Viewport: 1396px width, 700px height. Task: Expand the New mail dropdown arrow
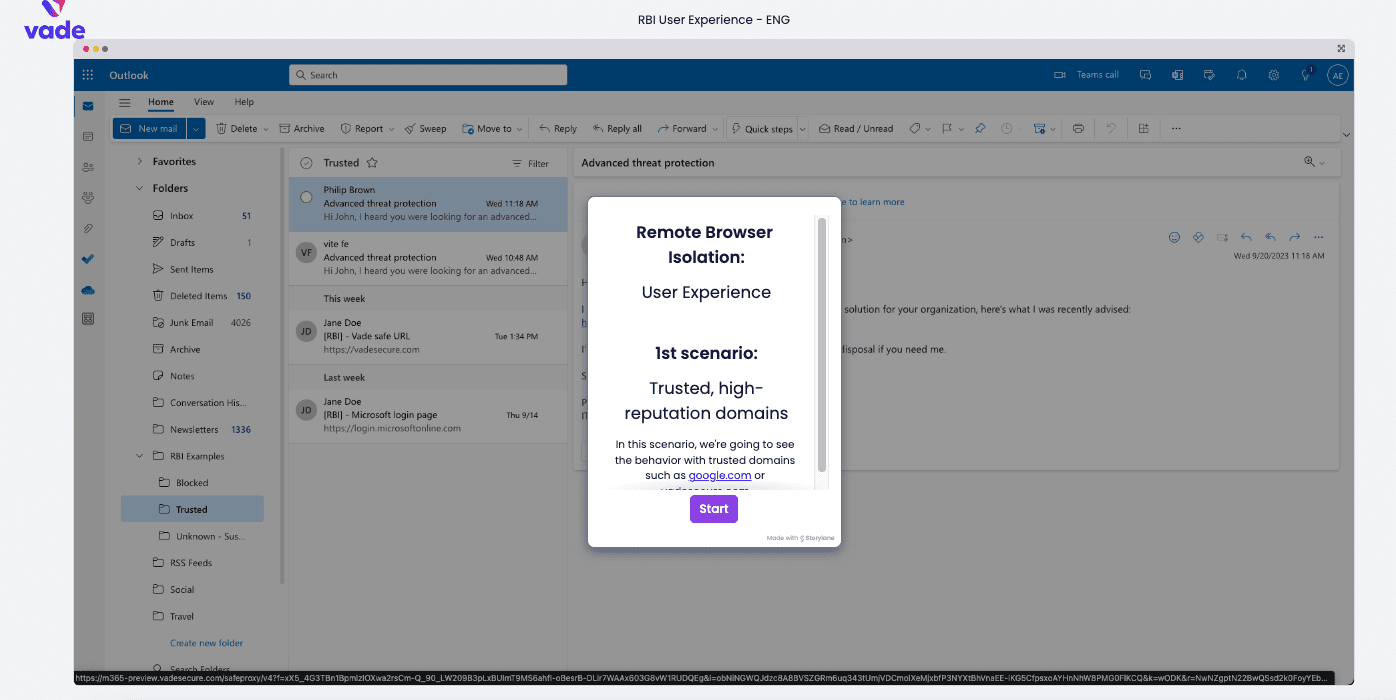[x=196, y=128]
